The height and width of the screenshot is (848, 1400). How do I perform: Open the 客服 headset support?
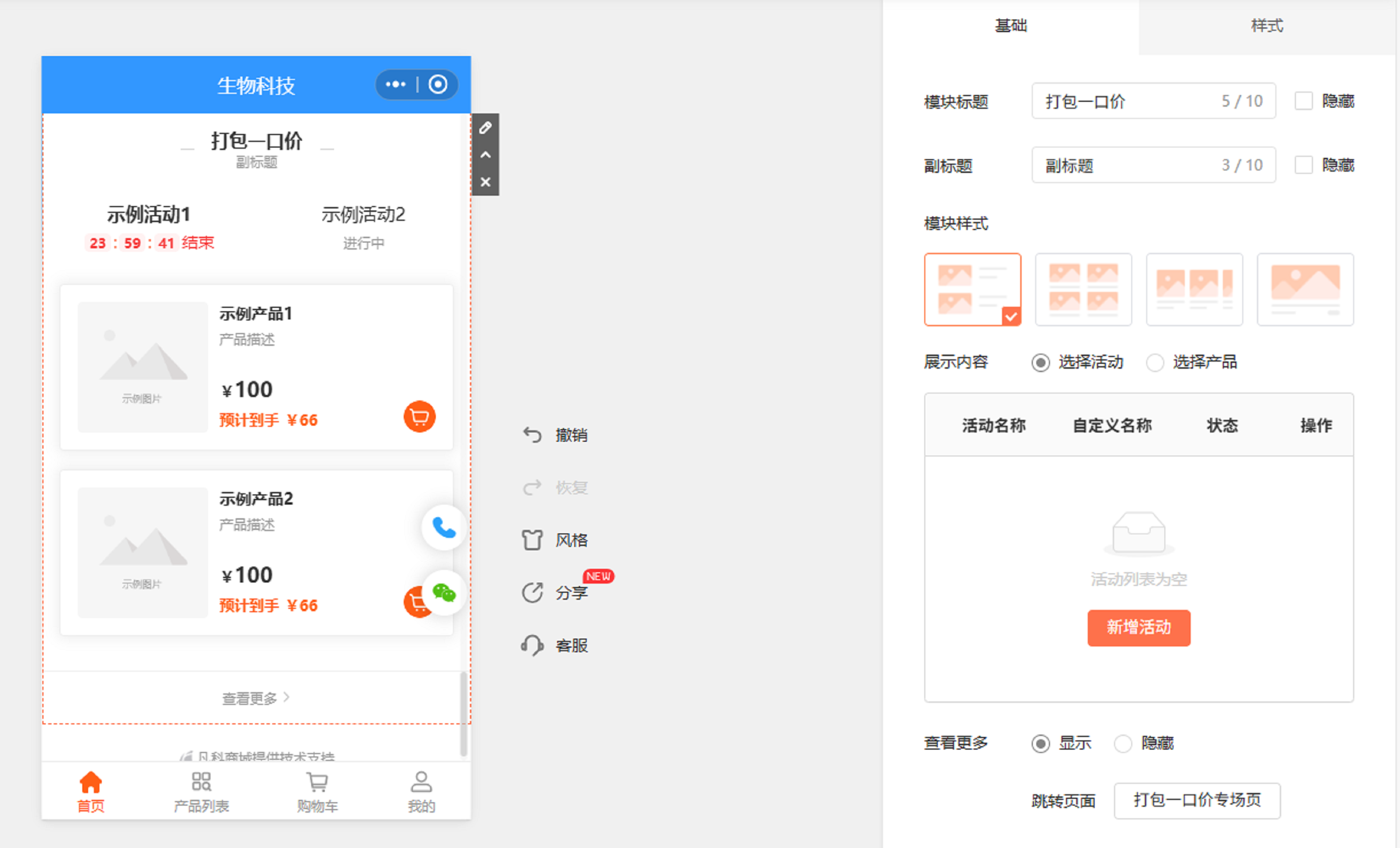point(532,646)
